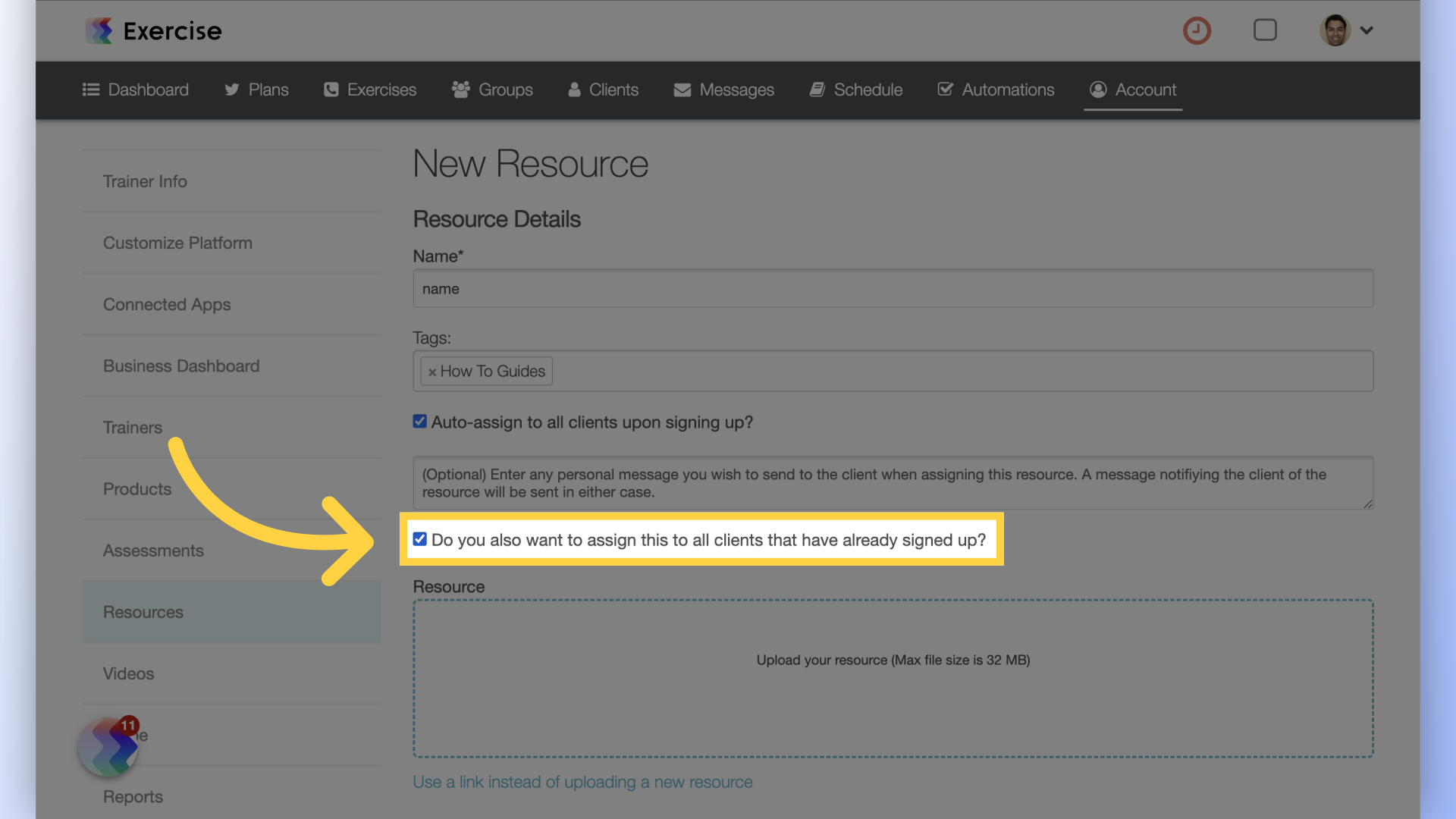
Task: Uncheck assigning to clients that already signed up
Action: click(x=420, y=539)
